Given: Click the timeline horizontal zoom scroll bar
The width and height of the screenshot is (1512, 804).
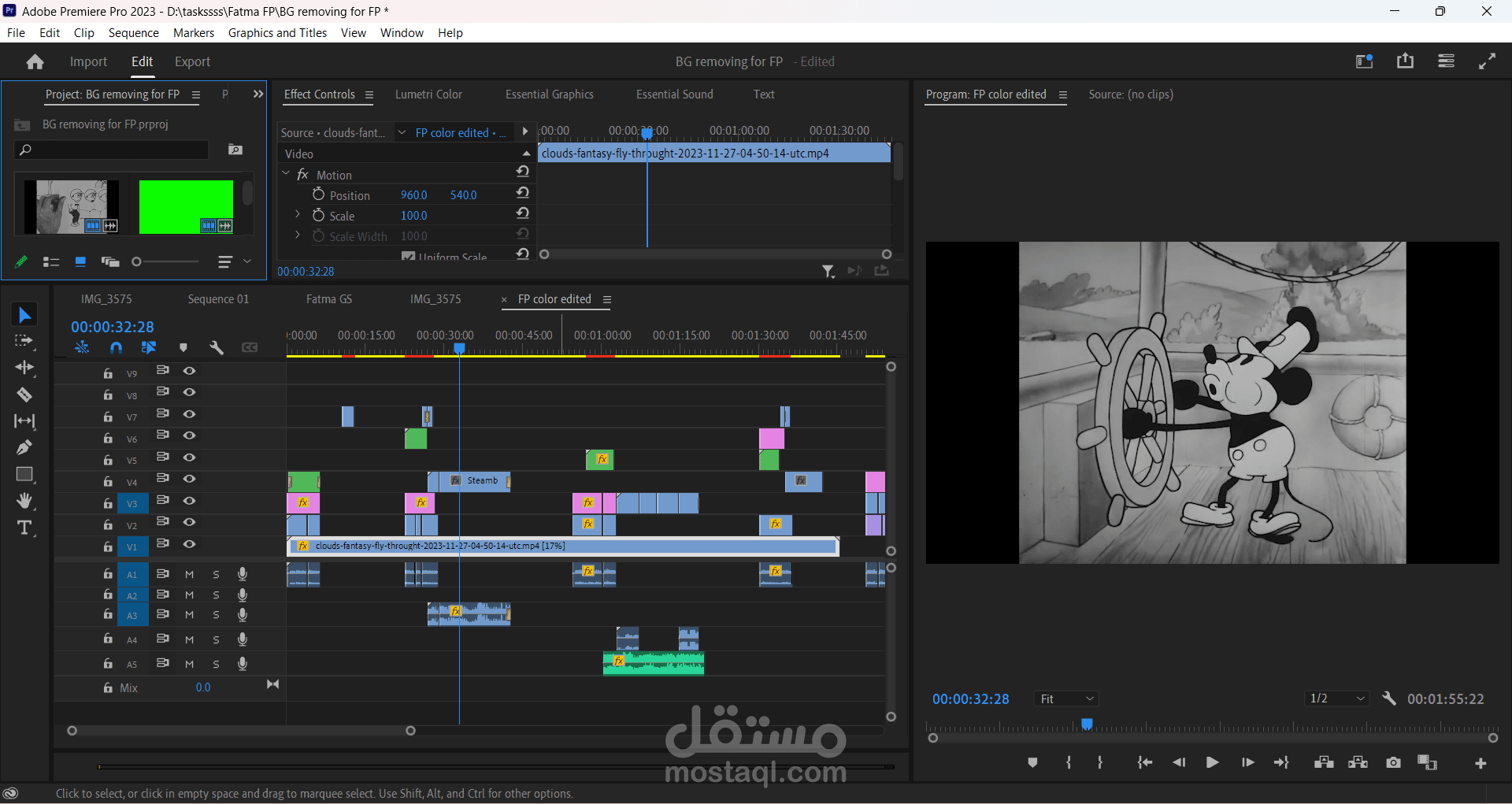Looking at the screenshot, I should coord(241,731).
